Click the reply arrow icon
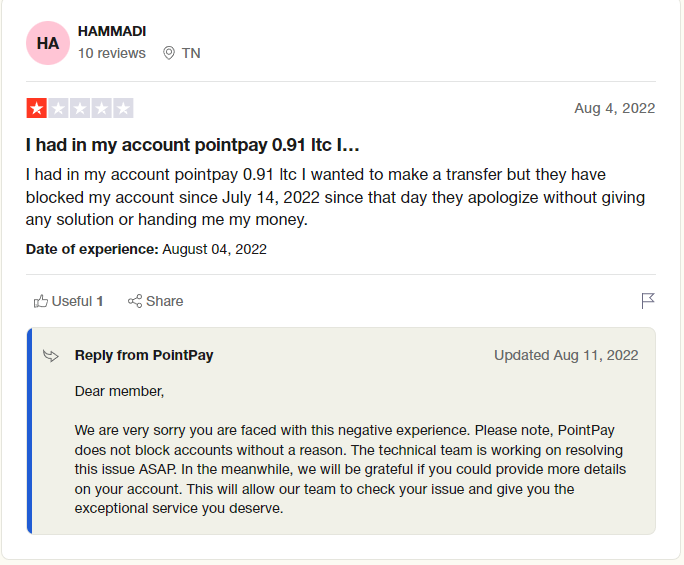This screenshot has height=565, width=684. (51, 356)
